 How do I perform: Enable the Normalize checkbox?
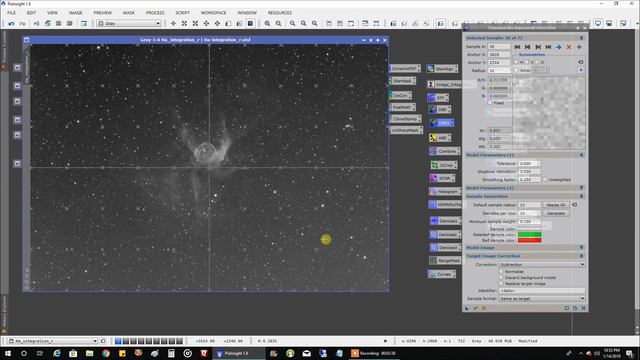tap(501, 271)
